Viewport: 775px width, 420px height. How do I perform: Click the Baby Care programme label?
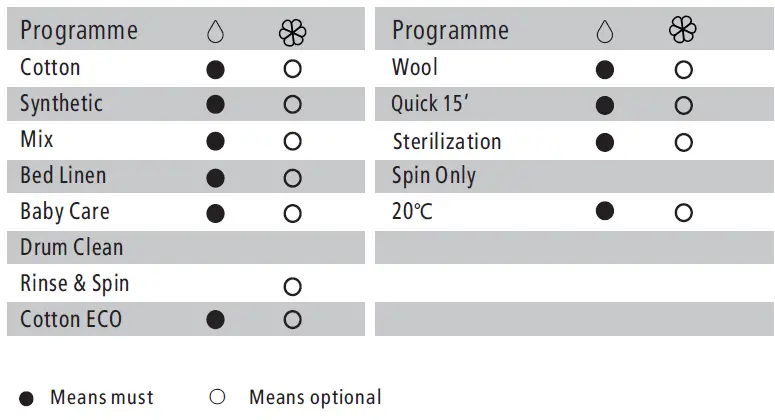(x=65, y=212)
